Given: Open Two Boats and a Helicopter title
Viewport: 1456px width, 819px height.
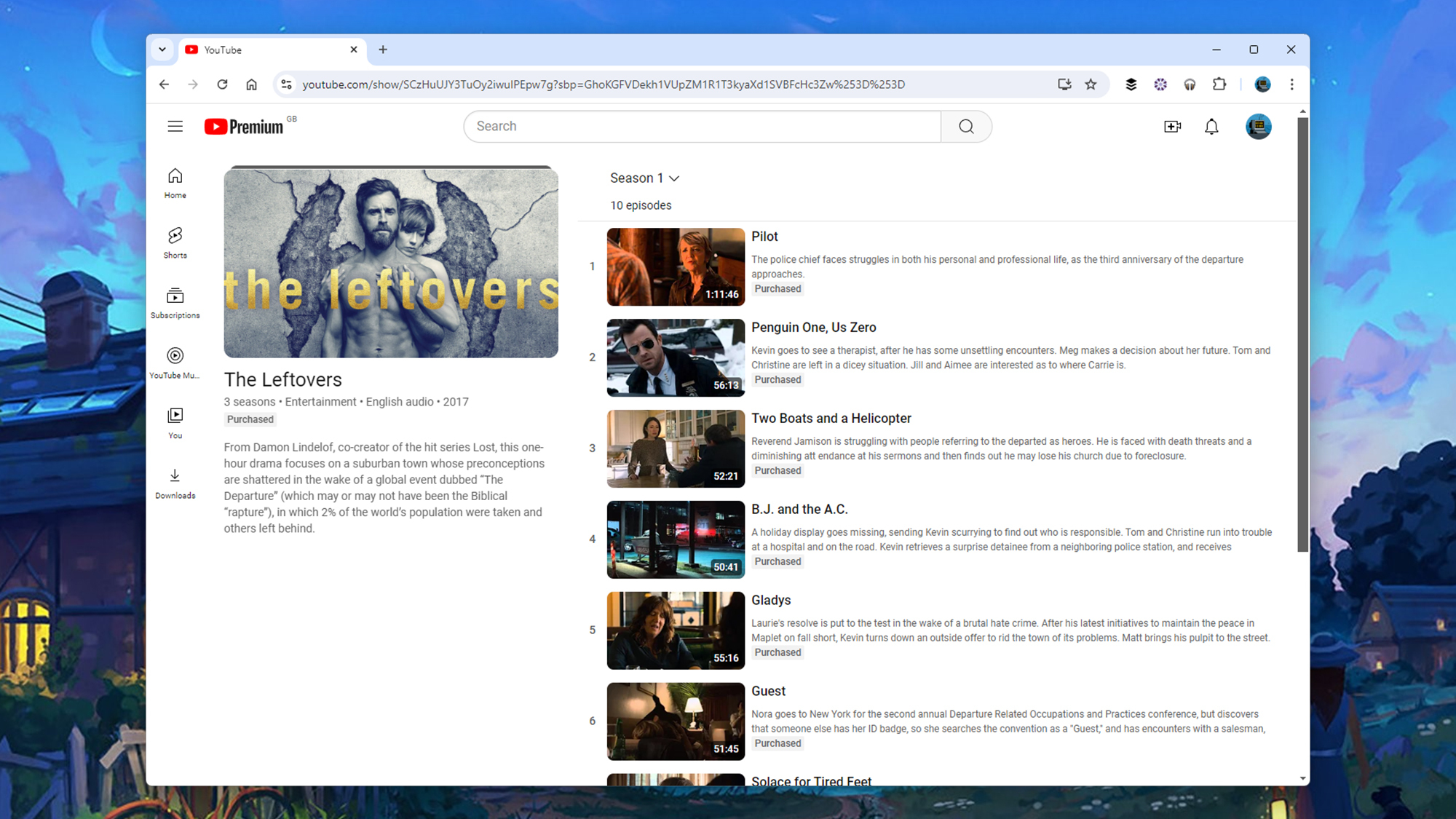Looking at the screenshot, I should point(831,419).
